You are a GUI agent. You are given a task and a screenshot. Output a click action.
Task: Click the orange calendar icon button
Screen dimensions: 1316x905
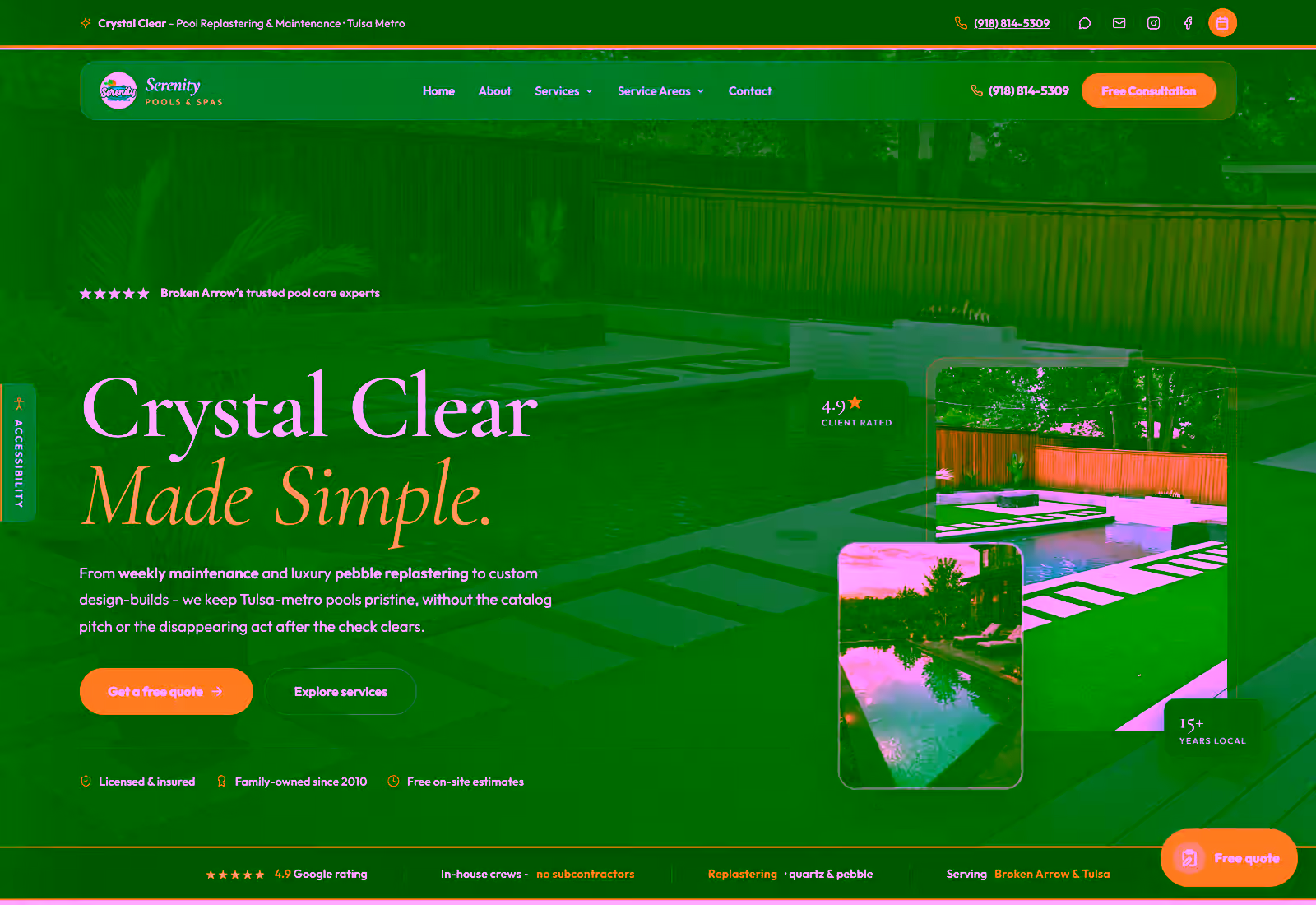tap(1222, 23)
